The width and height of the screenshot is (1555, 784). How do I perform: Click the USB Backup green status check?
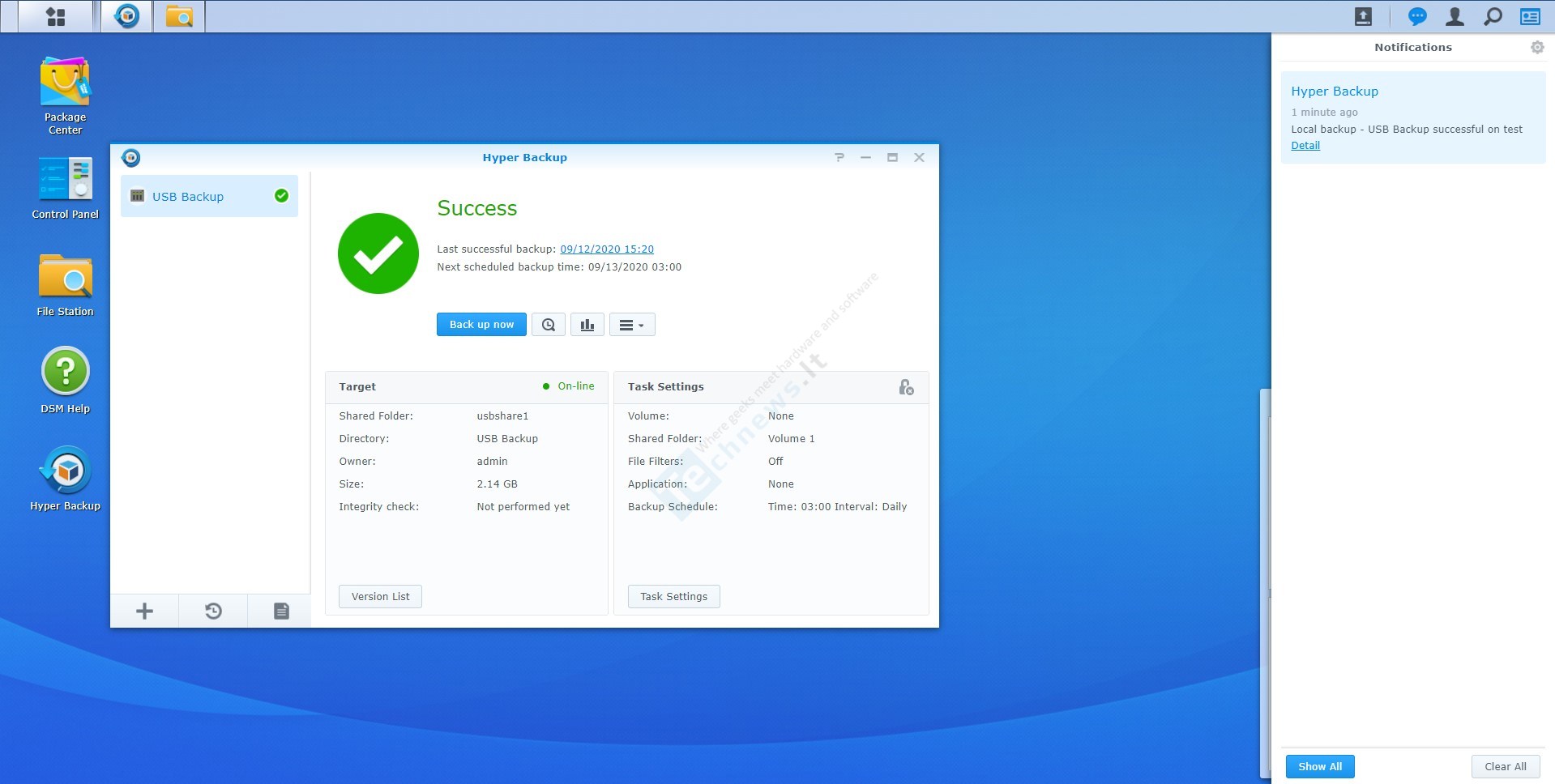(x=281, y=195)
